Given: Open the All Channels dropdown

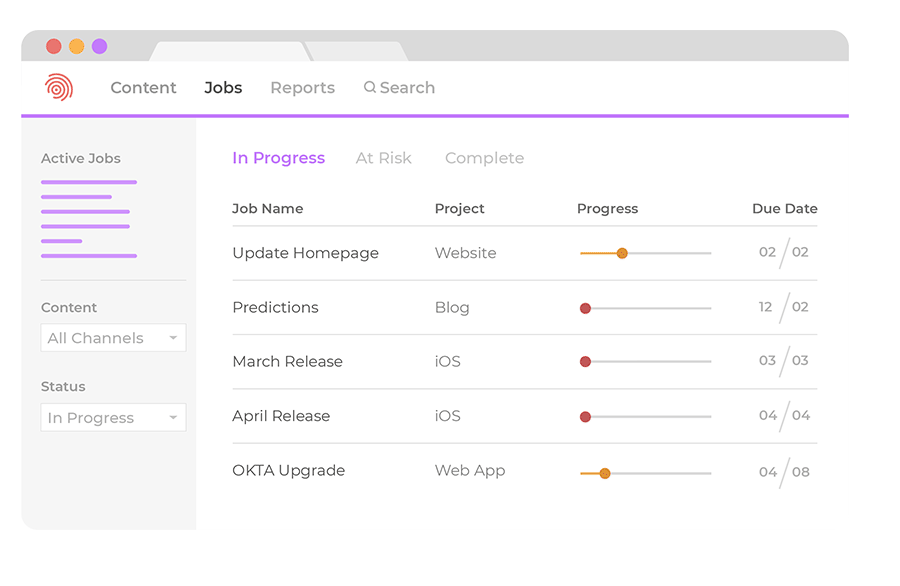Looking at the screenshot, I should tap(113, 338).
